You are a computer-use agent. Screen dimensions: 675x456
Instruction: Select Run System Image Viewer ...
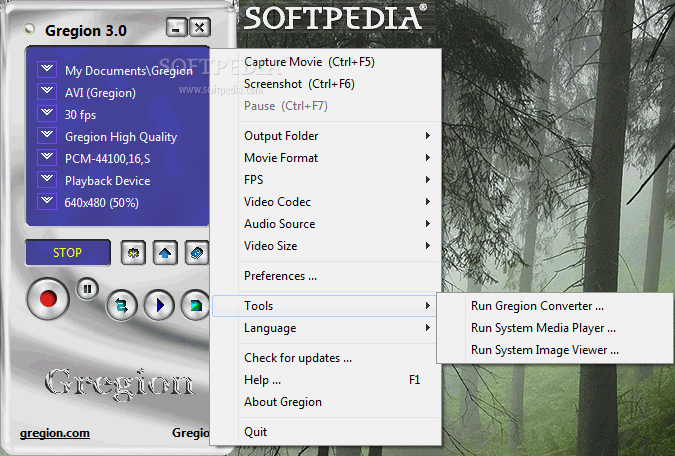554,350
